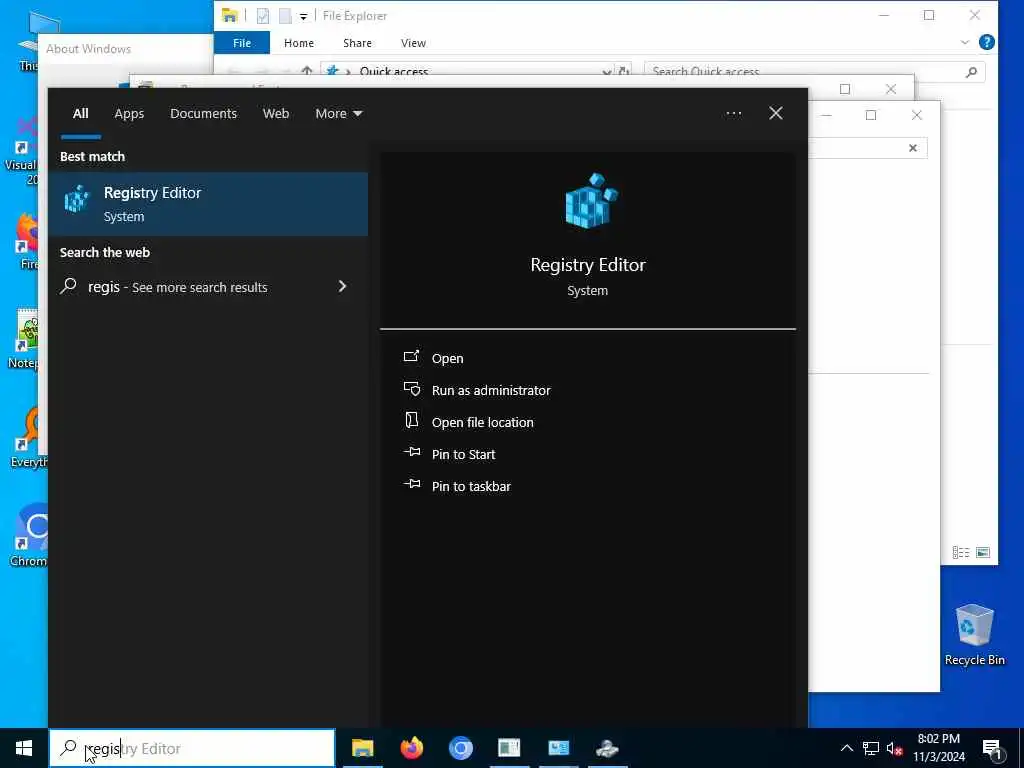Open the Windows Start menu
The image size is (1024, 768).
click(24, 748)
